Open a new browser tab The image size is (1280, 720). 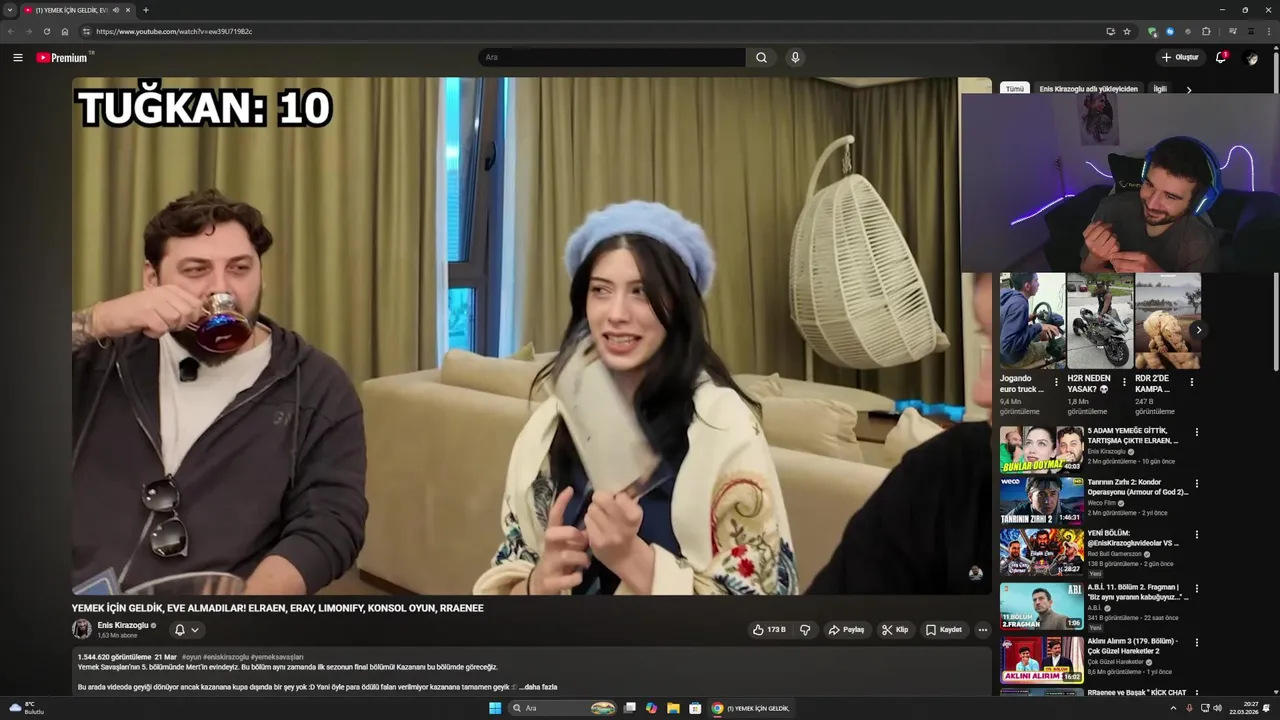[x=146, y=10]
